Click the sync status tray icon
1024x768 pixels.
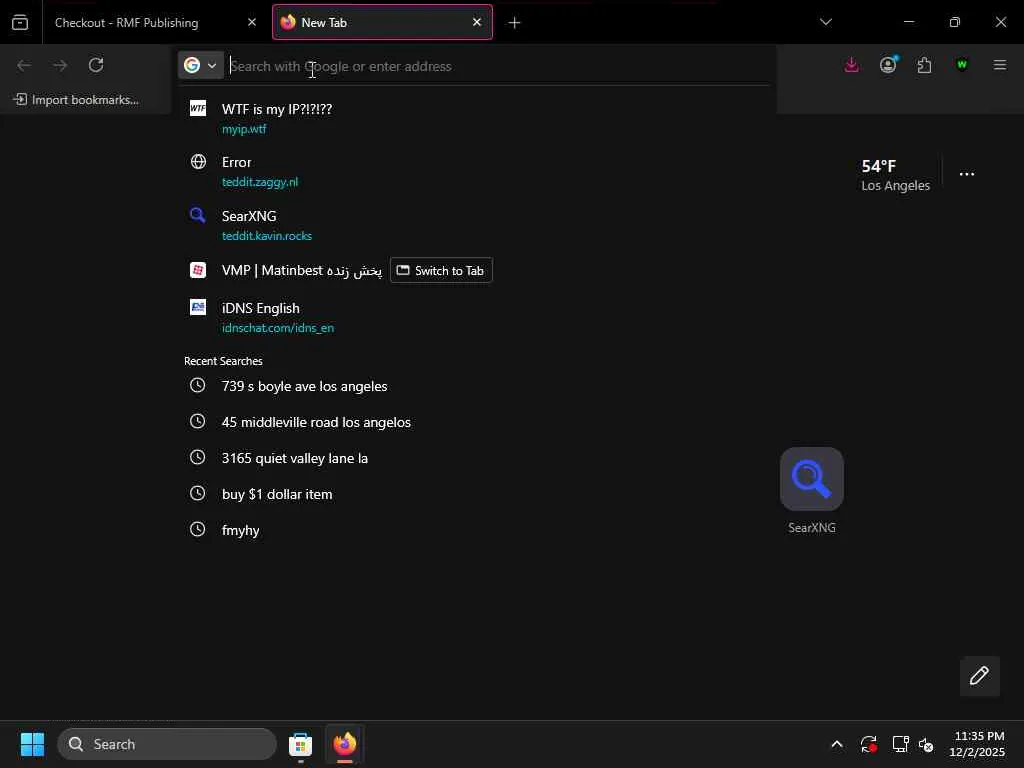(869, 744)
